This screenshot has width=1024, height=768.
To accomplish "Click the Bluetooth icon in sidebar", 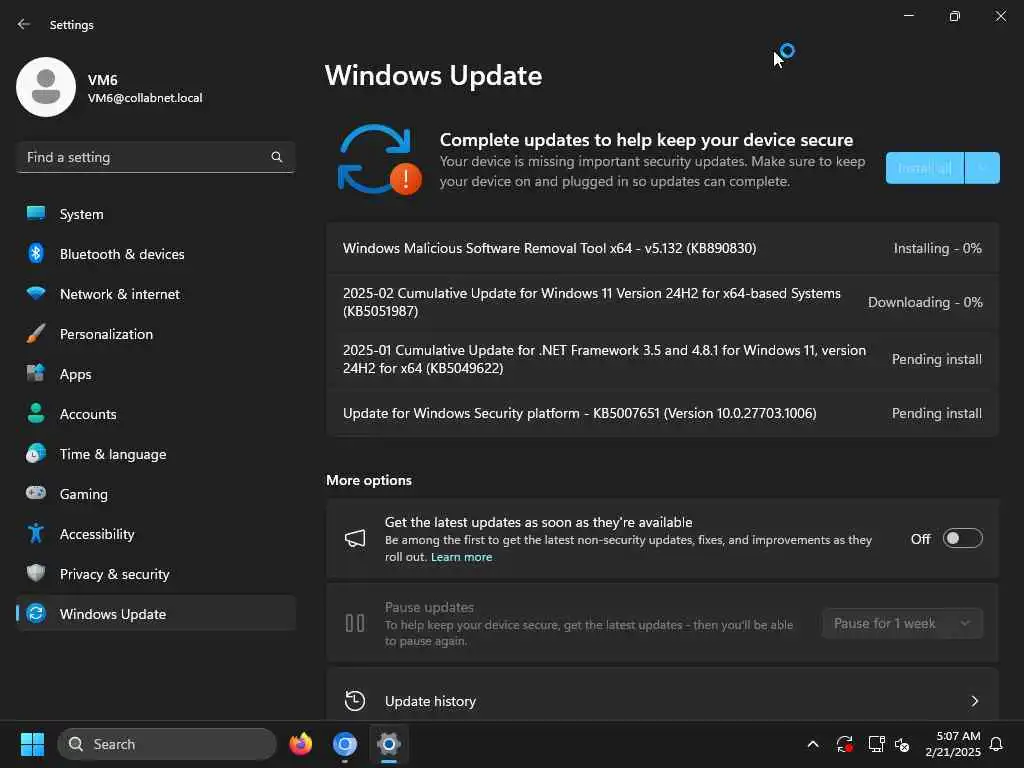I will click(x=36, y=253).
